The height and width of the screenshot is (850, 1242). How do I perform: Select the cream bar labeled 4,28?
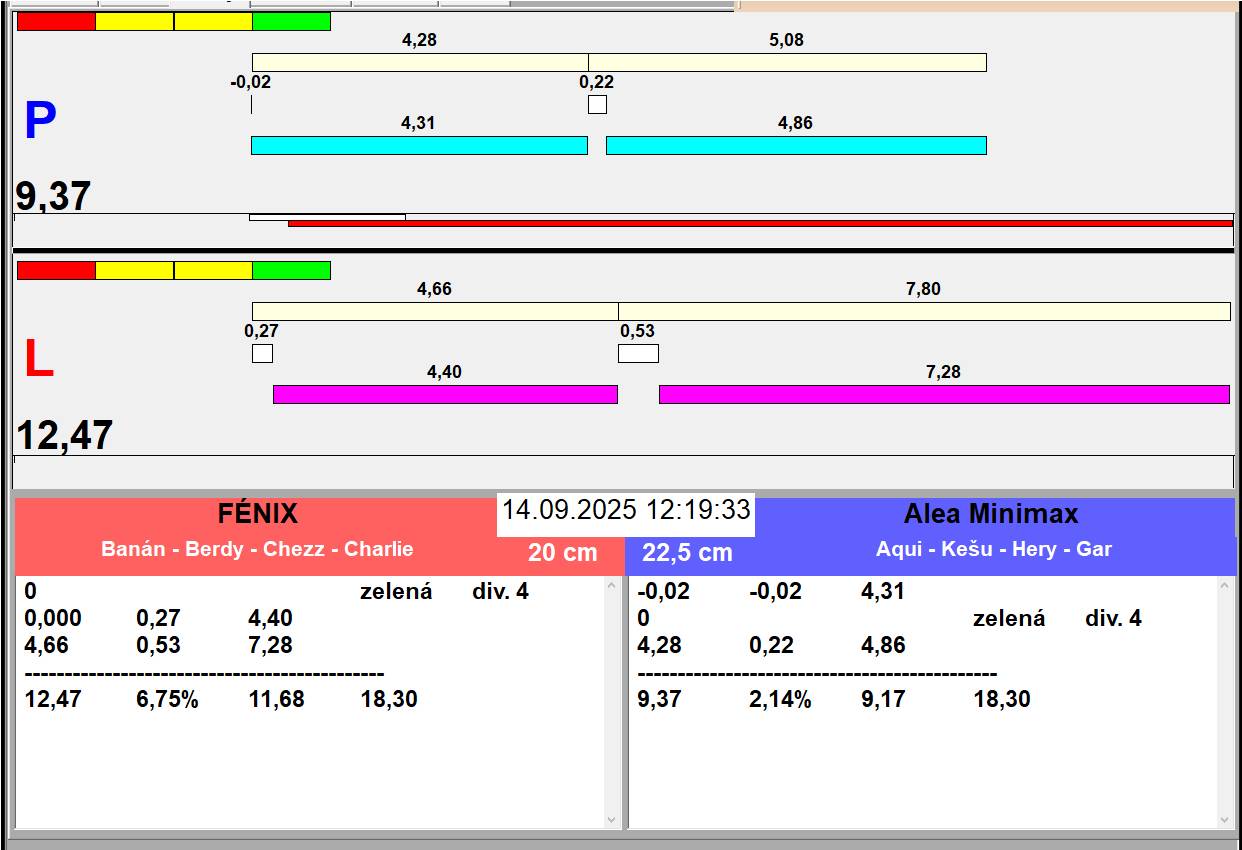click(x=420, y=62)
